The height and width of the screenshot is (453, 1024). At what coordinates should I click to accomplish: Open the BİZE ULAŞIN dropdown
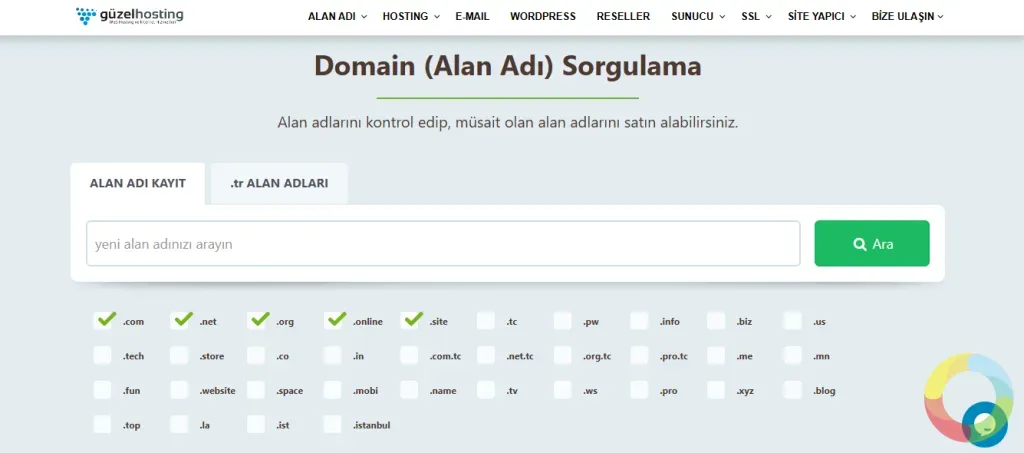[x=907, y=16]
